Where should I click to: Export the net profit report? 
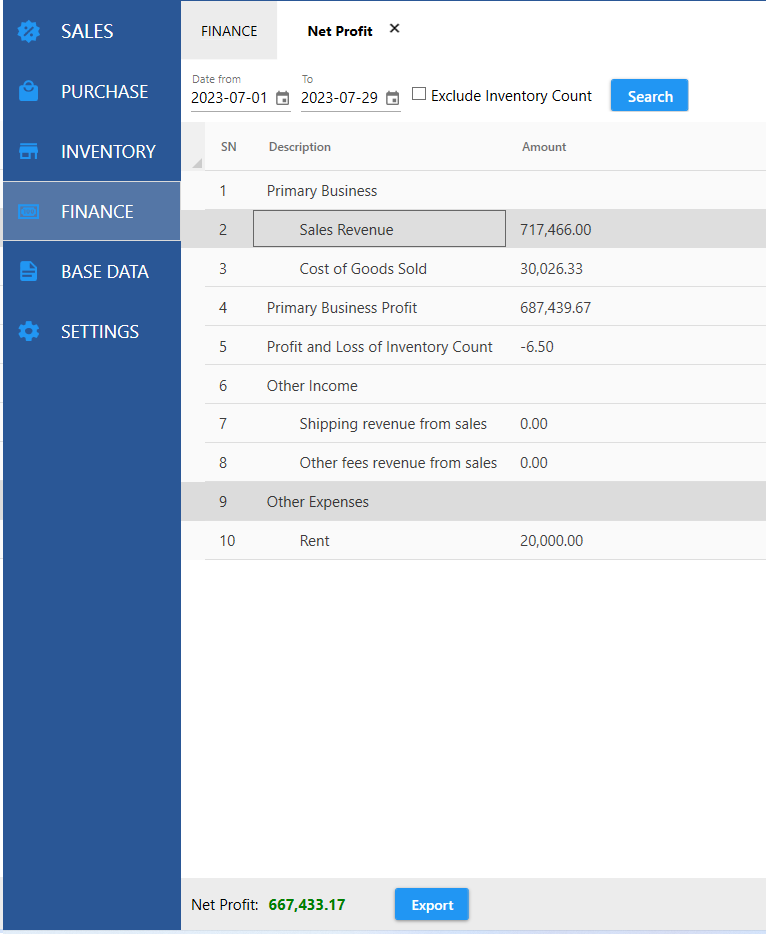click(x=431, y=905)
